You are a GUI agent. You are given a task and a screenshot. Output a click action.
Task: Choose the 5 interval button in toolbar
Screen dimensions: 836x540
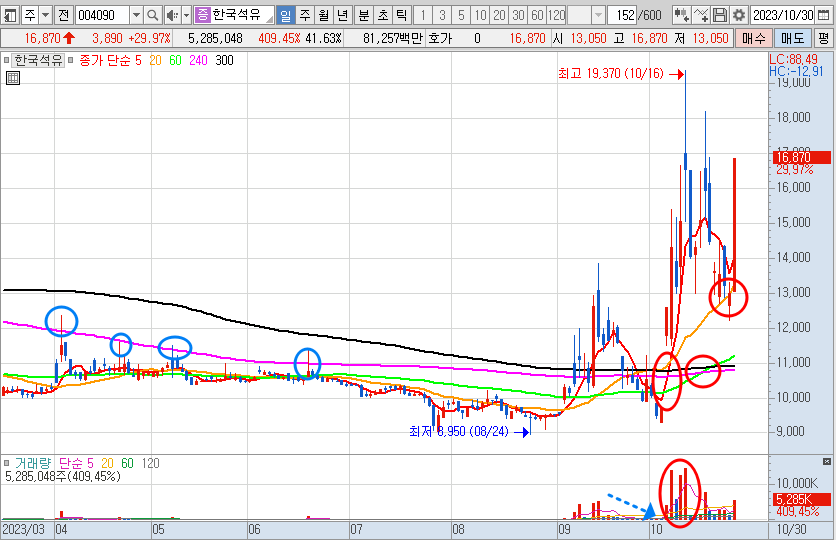click(461, 15)
